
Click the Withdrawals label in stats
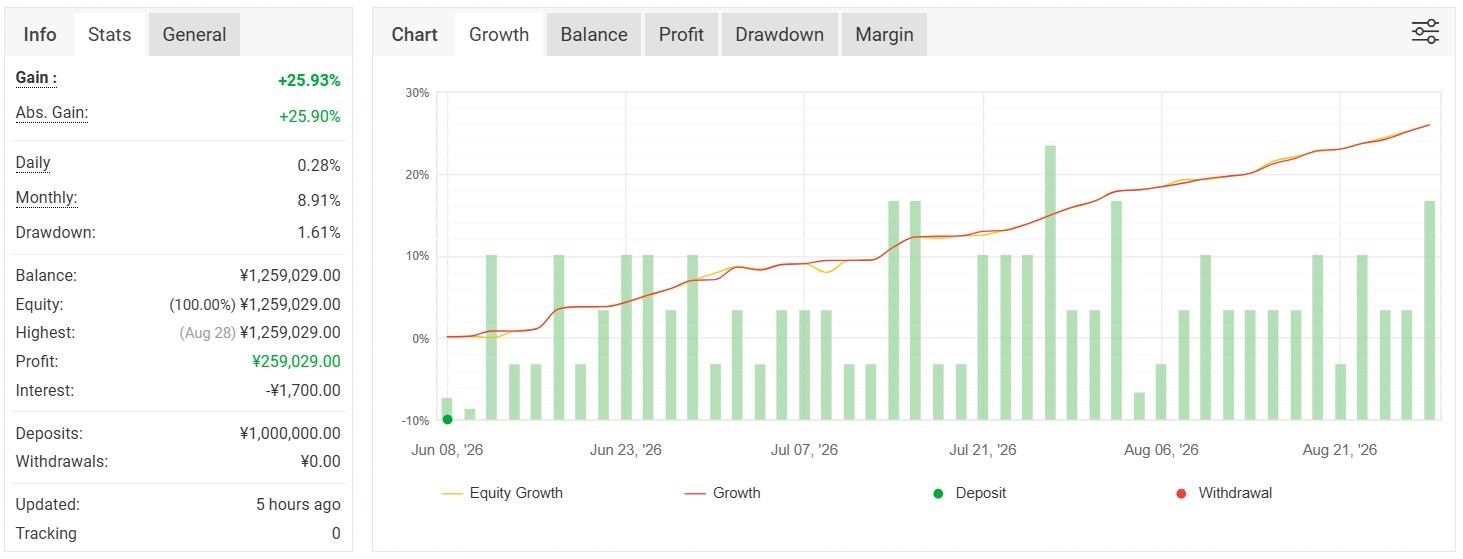click(x=62, y=462)
